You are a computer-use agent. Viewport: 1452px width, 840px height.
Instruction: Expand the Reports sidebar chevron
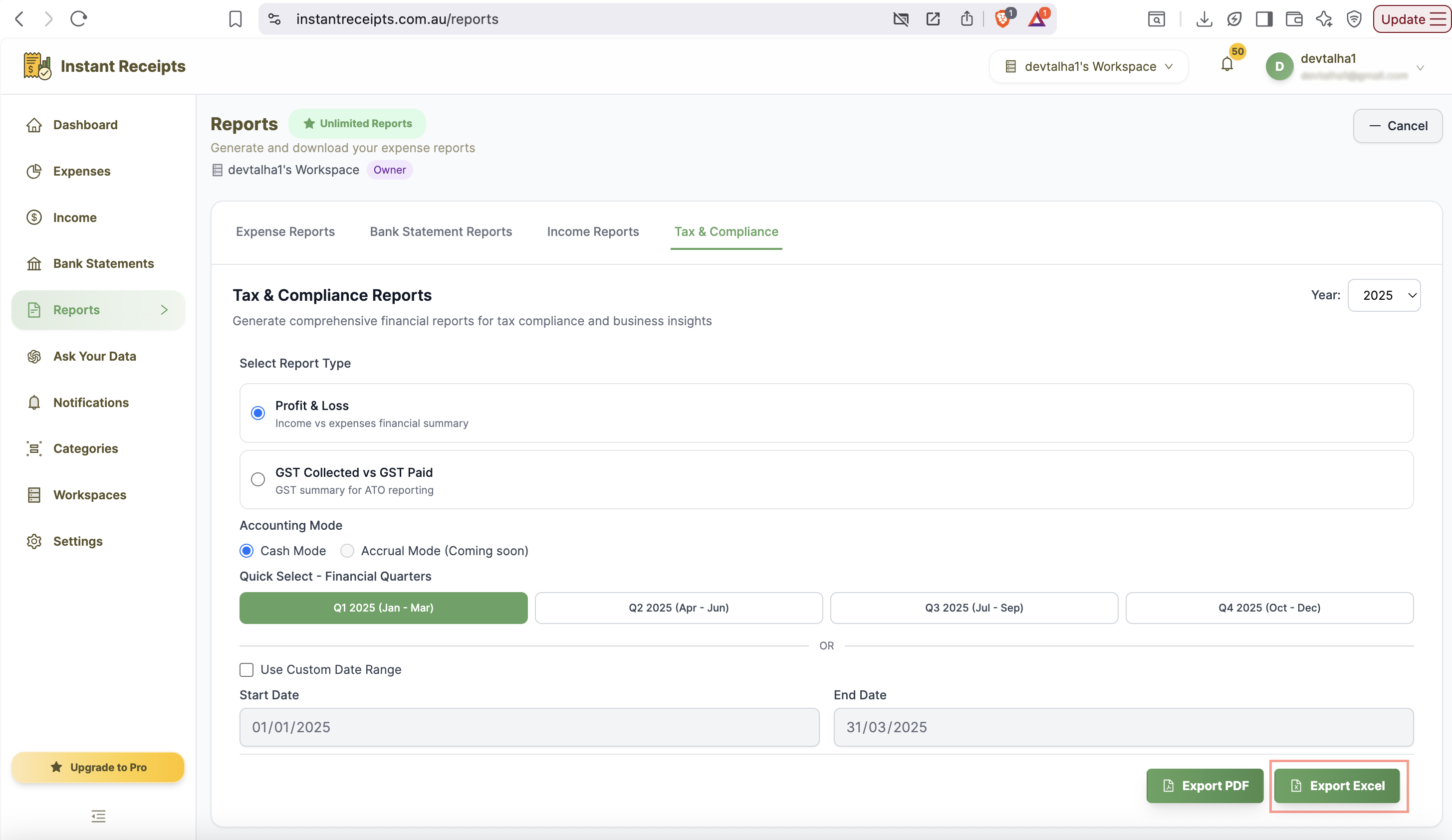(164, 310)
